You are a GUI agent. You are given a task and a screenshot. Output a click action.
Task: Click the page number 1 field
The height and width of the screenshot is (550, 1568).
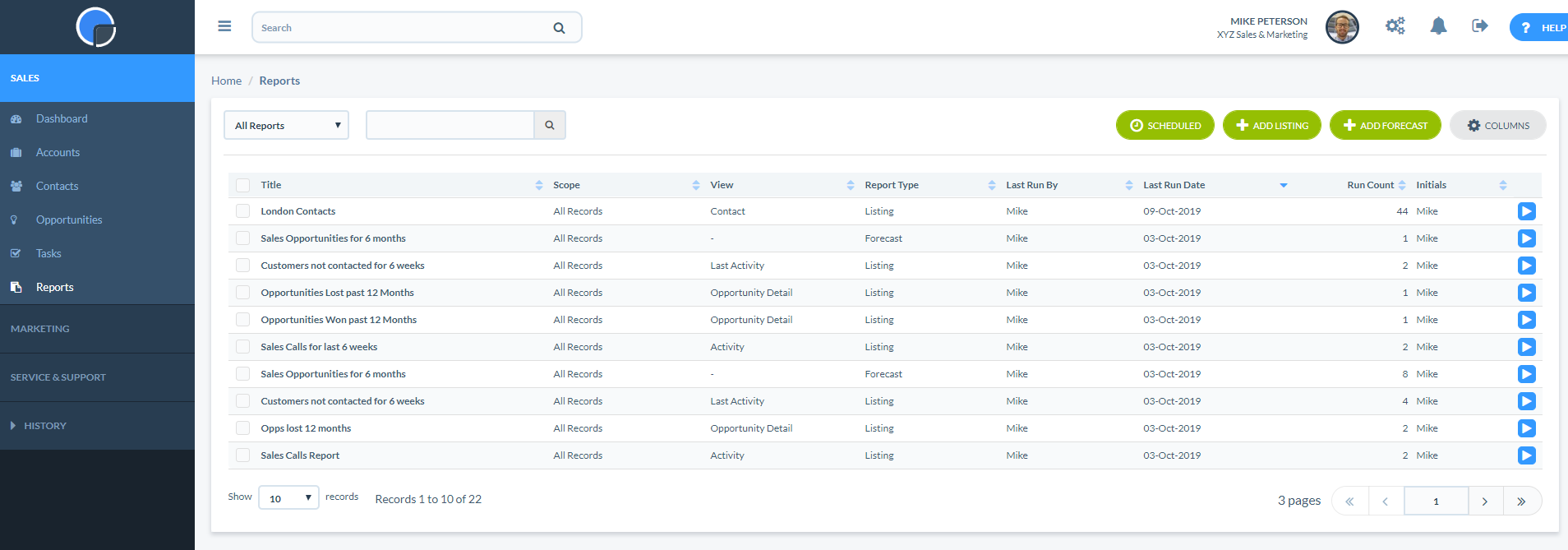1437,501
